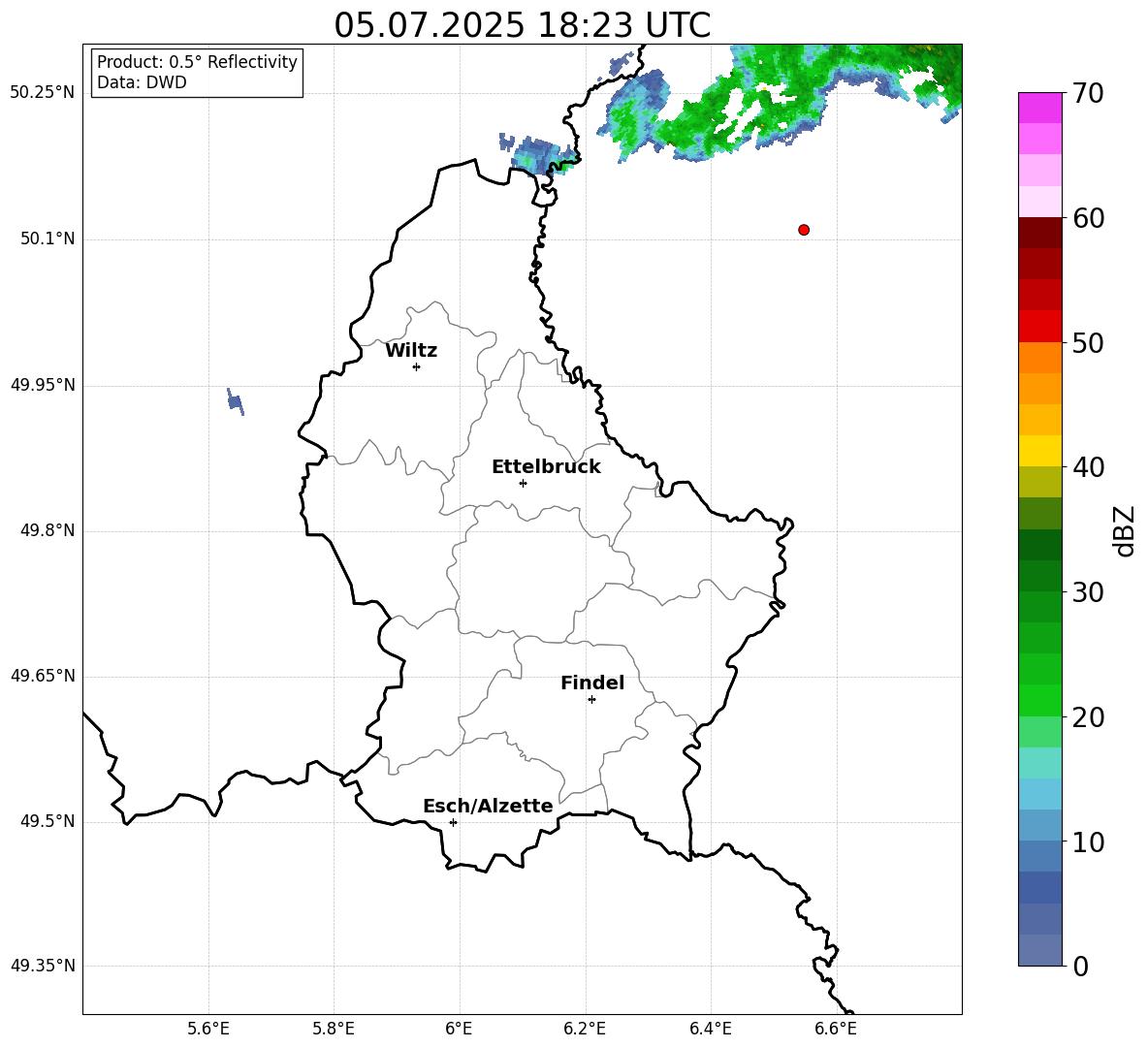Click the 6.2°E longitude label
Viewport: 1148px width, 1048px height.
pyautogui.click(x=585, y=1029)
